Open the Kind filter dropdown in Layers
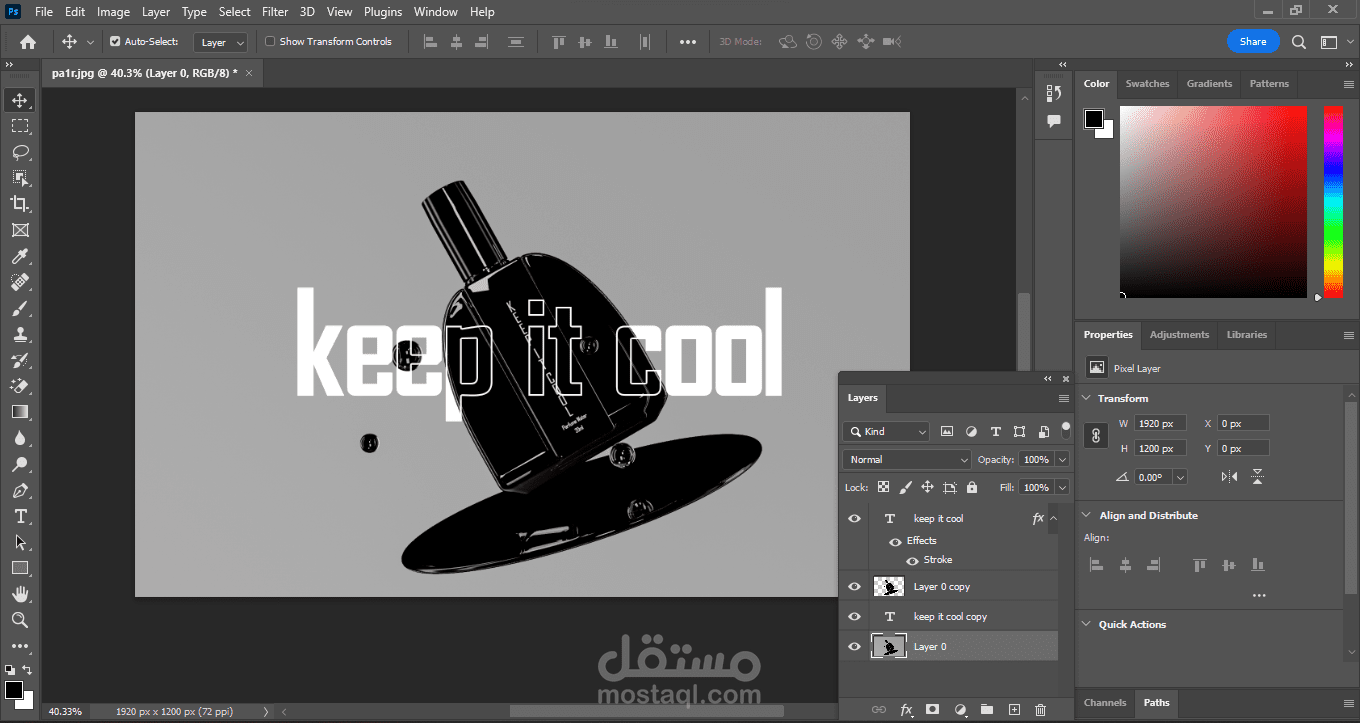The width and height of the screenshot is (1360, 723). click(x=886, y=432)
